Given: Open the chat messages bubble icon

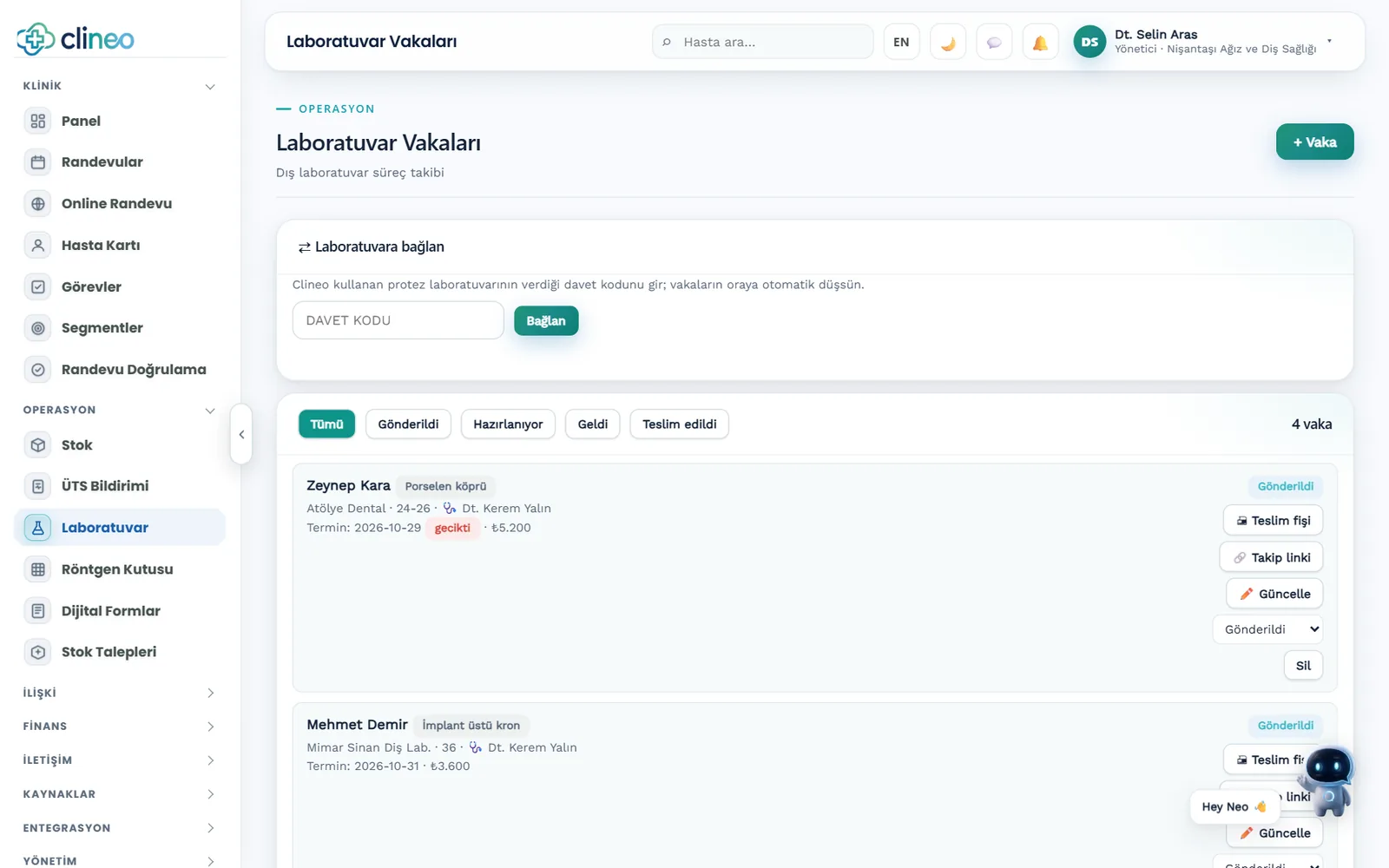Looking at the screenshot, I should [x=994, y=42].
